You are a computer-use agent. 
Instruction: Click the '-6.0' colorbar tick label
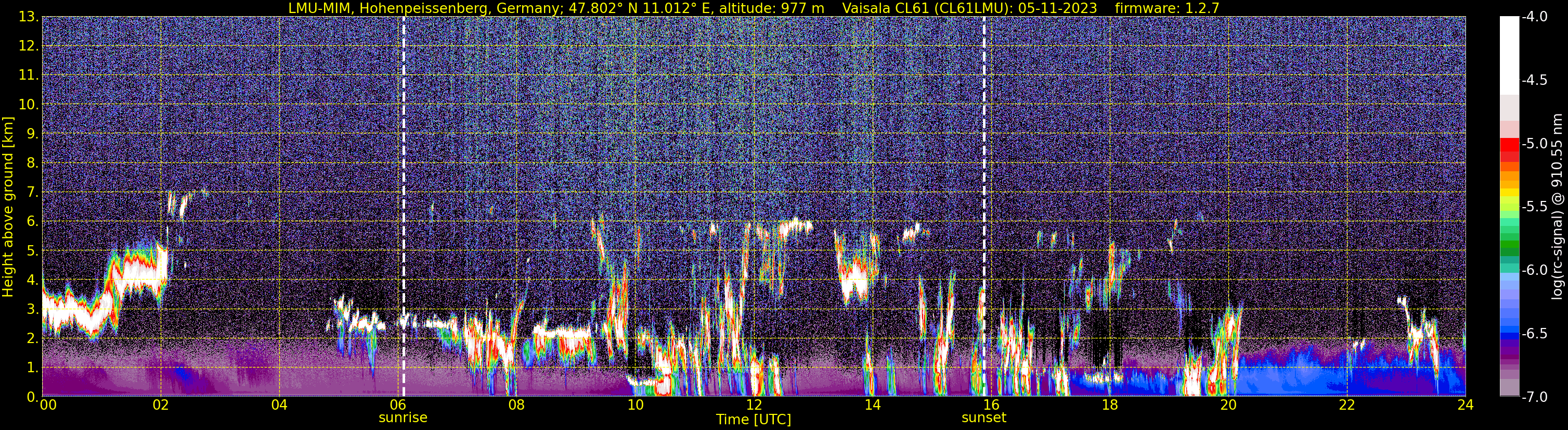pos(1535,270)
